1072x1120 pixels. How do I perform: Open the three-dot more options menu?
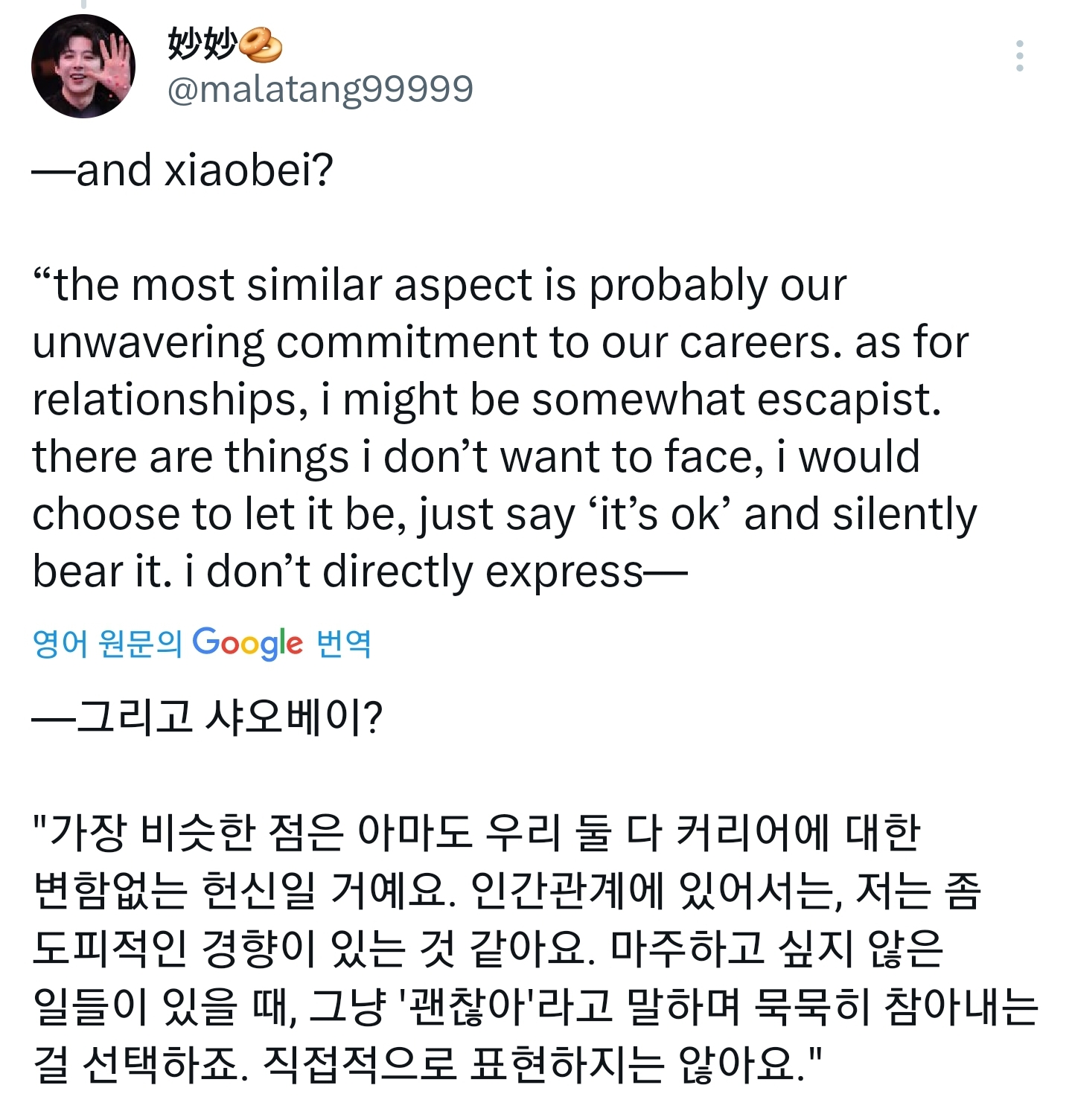pos(1019,56)
